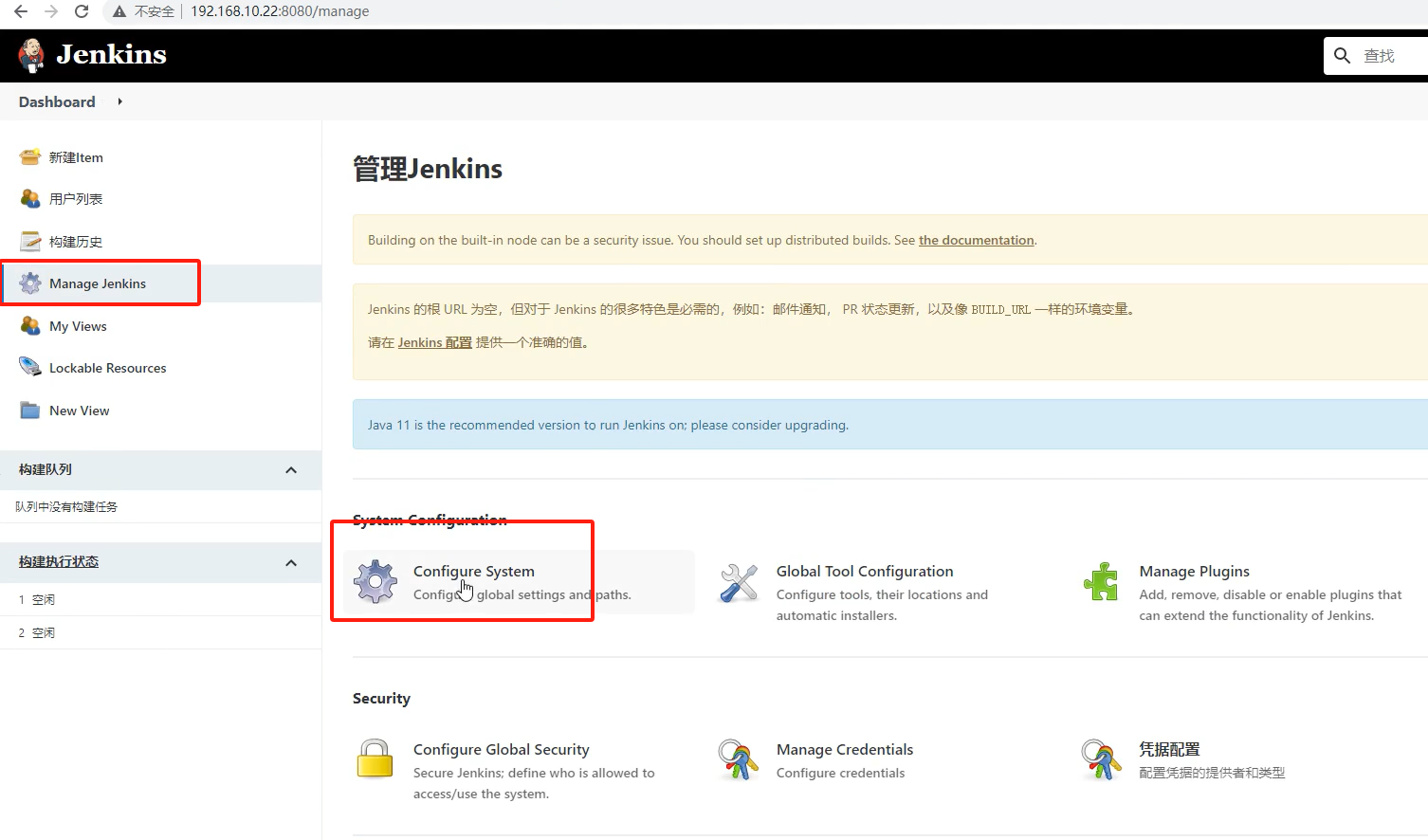
Task: Click the Manage Credentials keys icon
Action: click(x=738, y=759)
